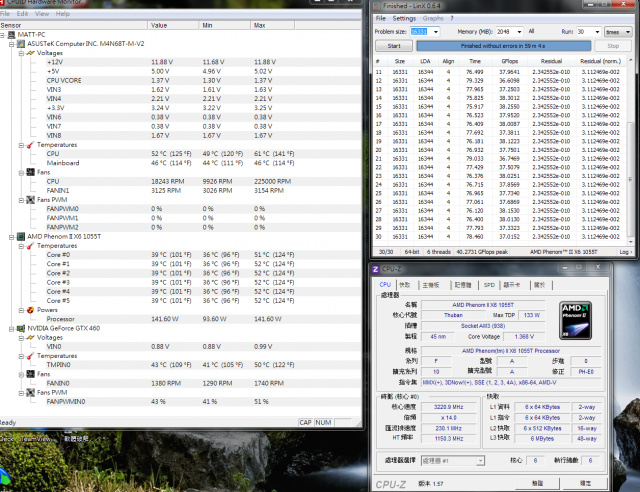Select the FANPWMIN0 row
640x492 pixels.
[180, 402]
